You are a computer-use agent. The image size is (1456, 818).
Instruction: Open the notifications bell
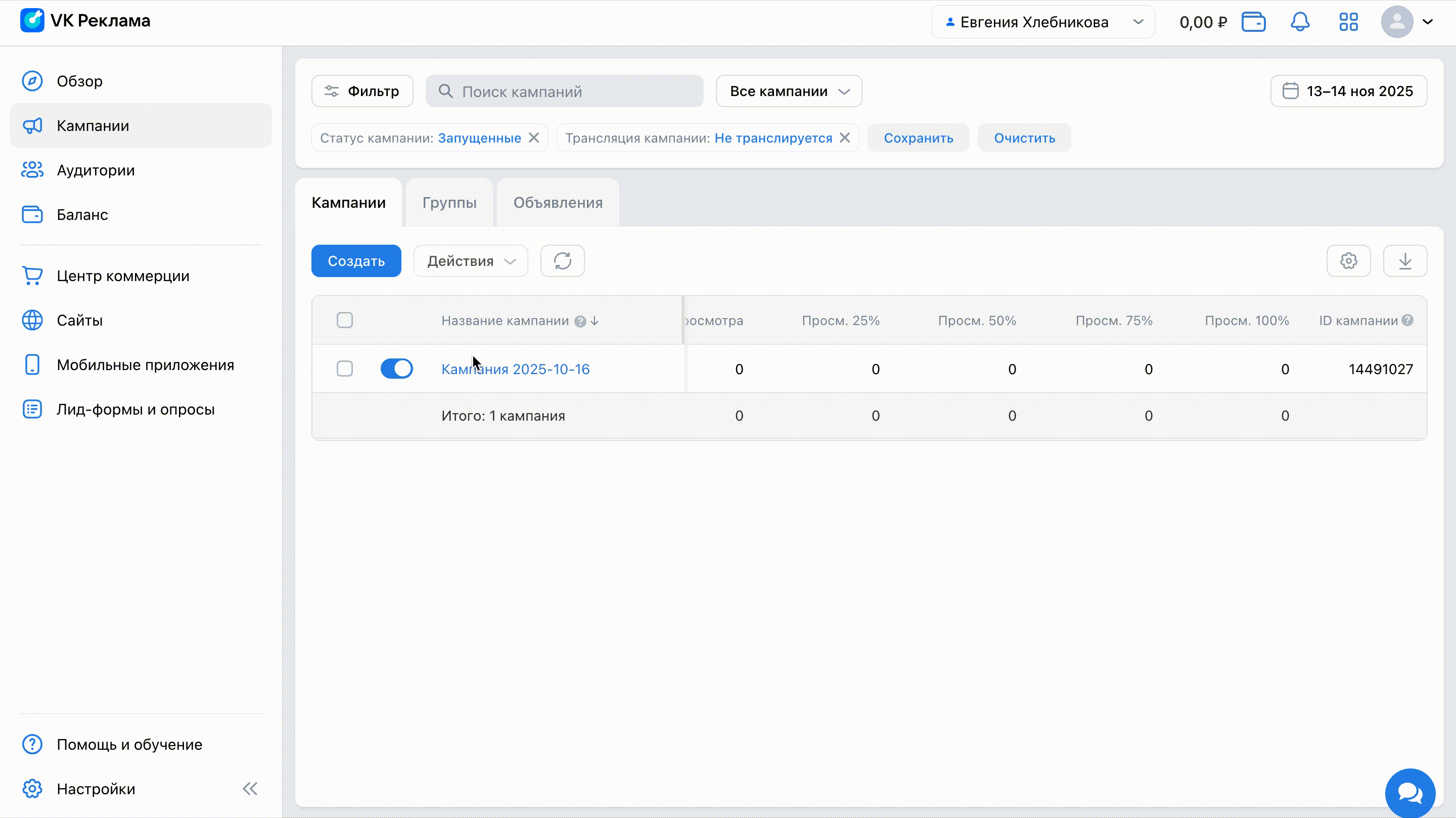click(x=1299, y=22)
